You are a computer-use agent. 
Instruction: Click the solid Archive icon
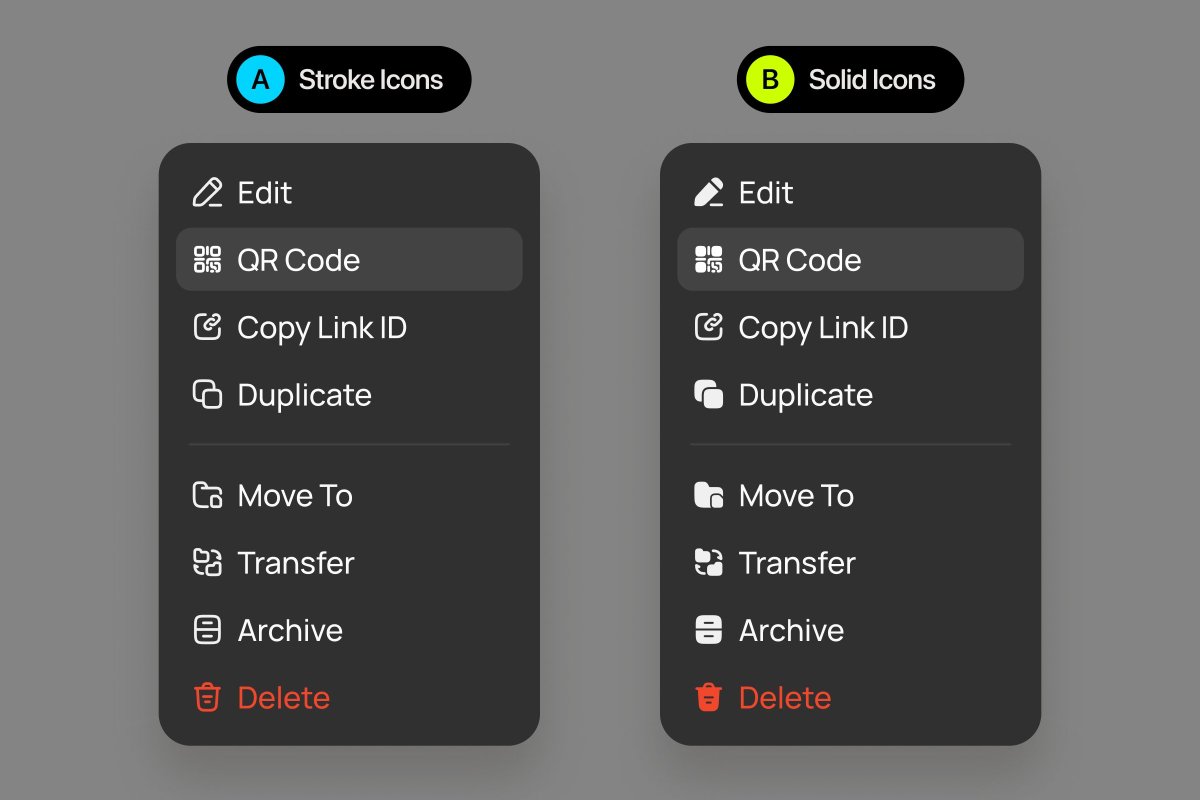pos(708,630)
